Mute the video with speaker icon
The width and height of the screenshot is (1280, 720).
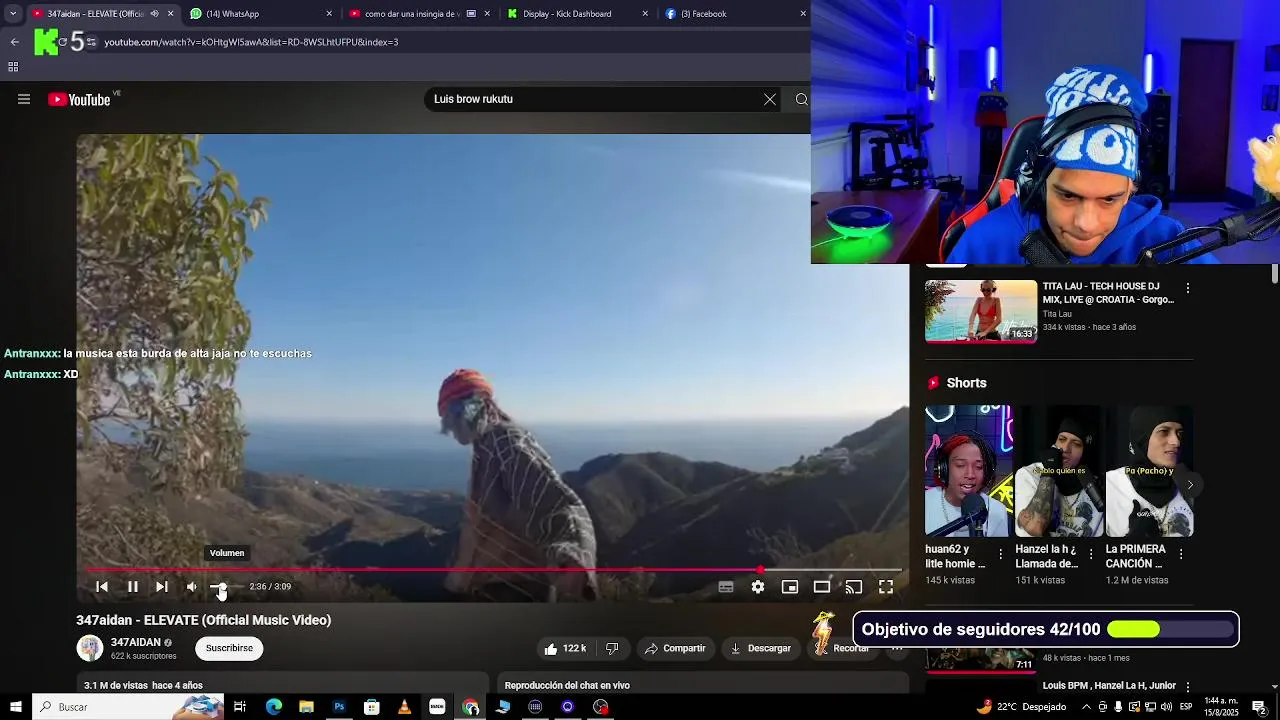[x=192, y=587]
